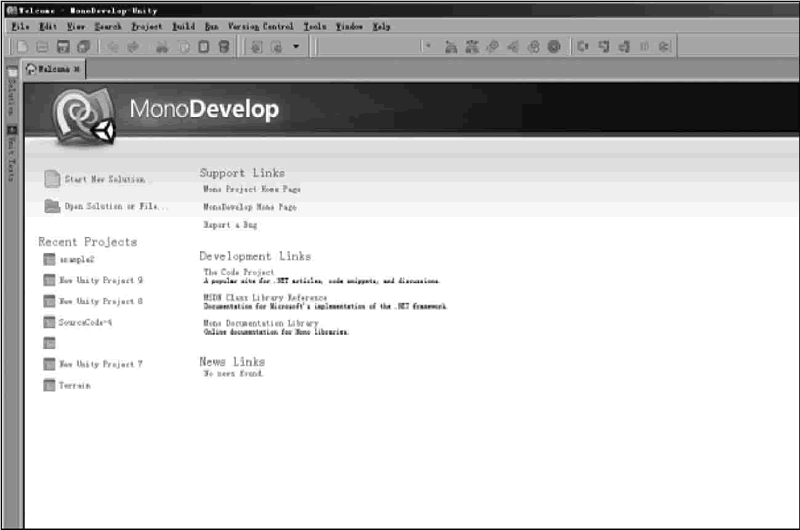Open recent project New Unity Project 7
Screen dimensions: 800x530
(x=100, y=365)
